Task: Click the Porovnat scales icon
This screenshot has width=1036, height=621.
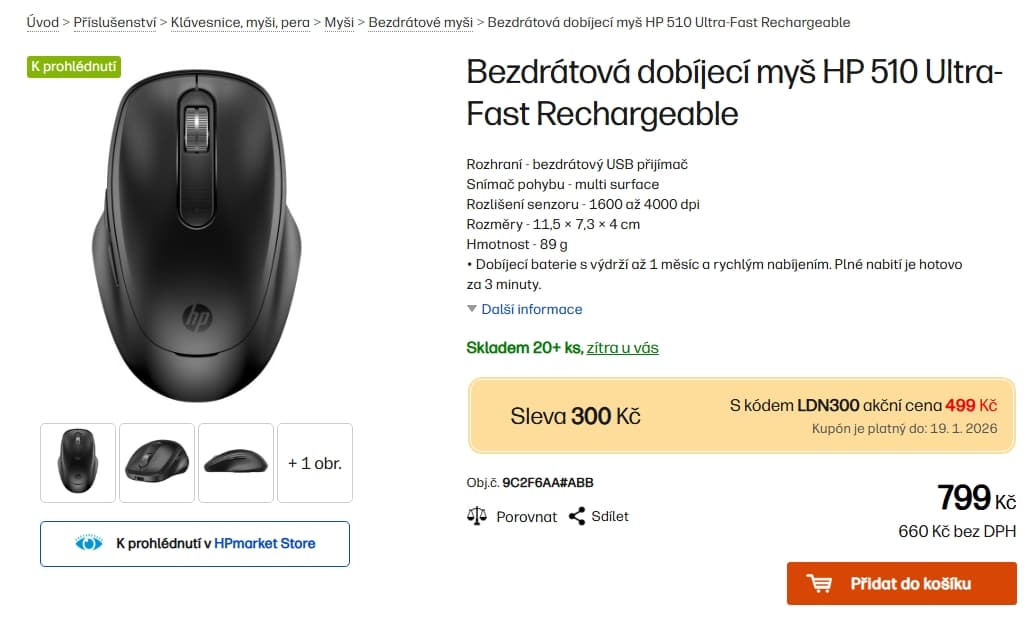Action: [476, 516]
